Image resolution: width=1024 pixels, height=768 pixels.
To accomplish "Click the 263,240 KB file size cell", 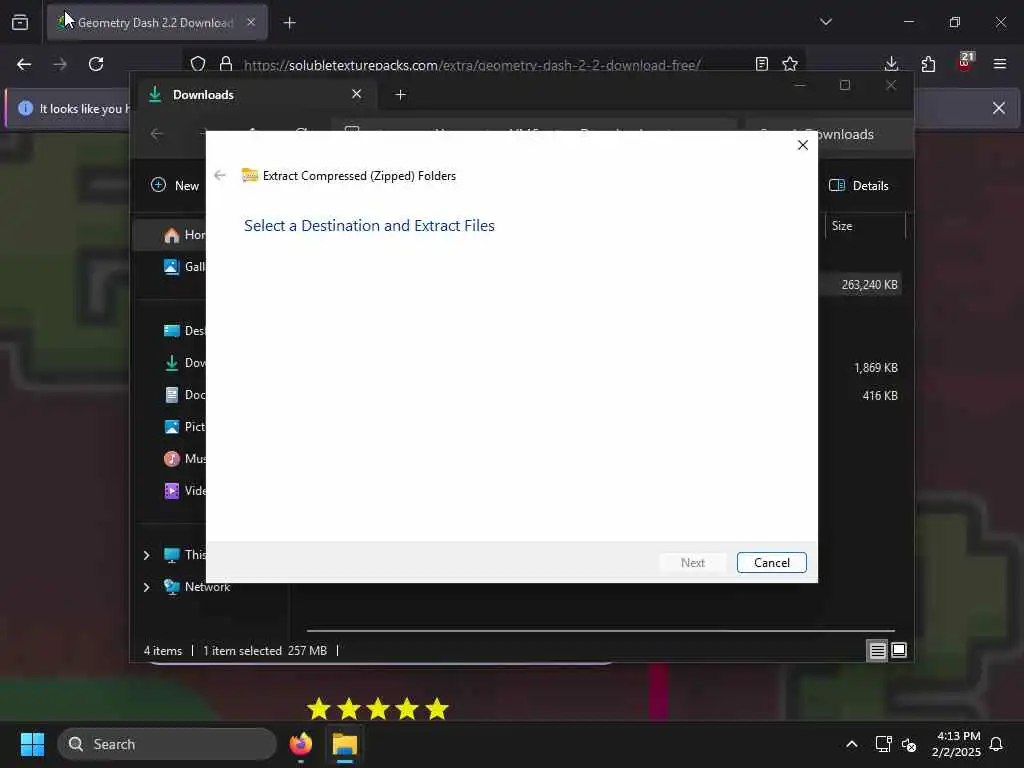I will click(869, 285).
